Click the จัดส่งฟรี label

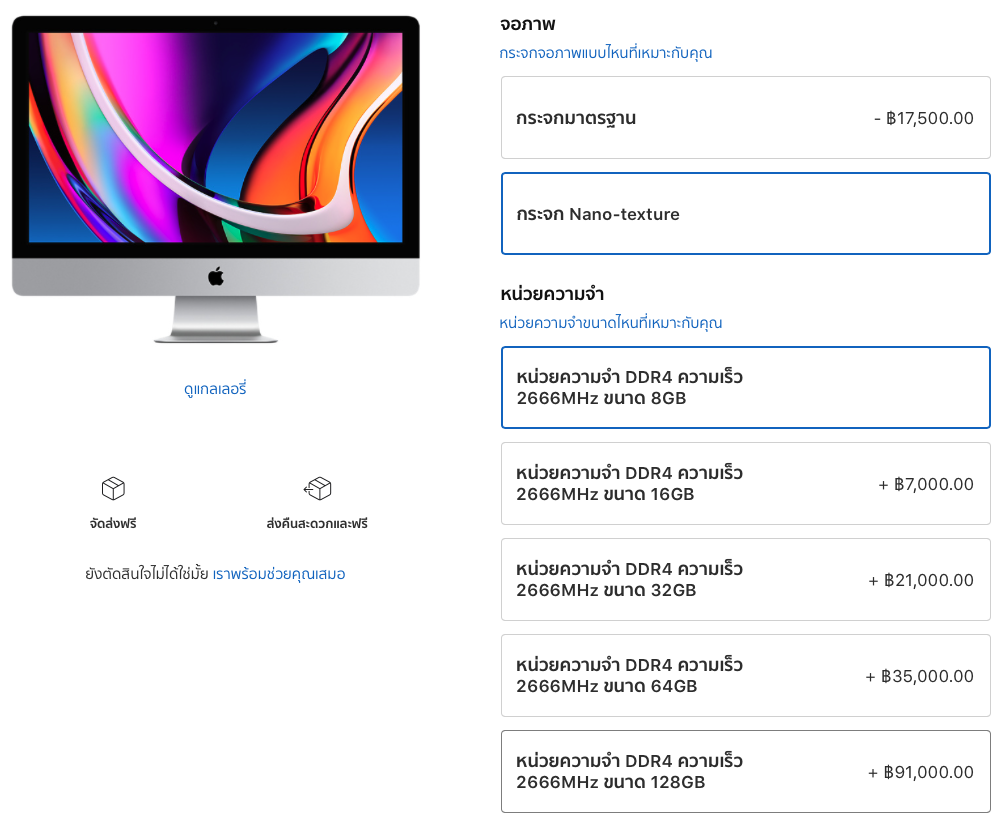tap(113, 523)
